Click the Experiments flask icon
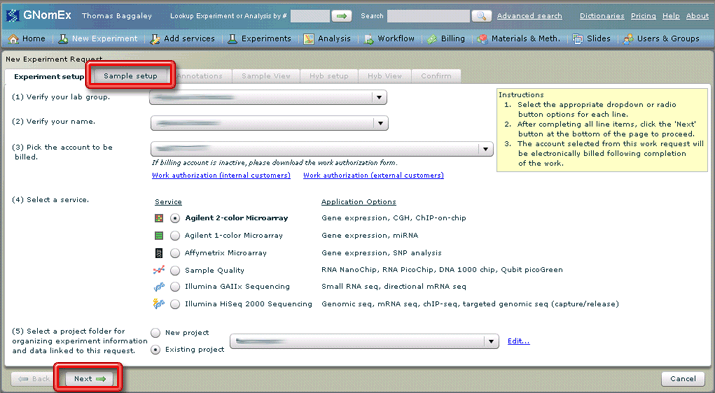 click(232, 39)
